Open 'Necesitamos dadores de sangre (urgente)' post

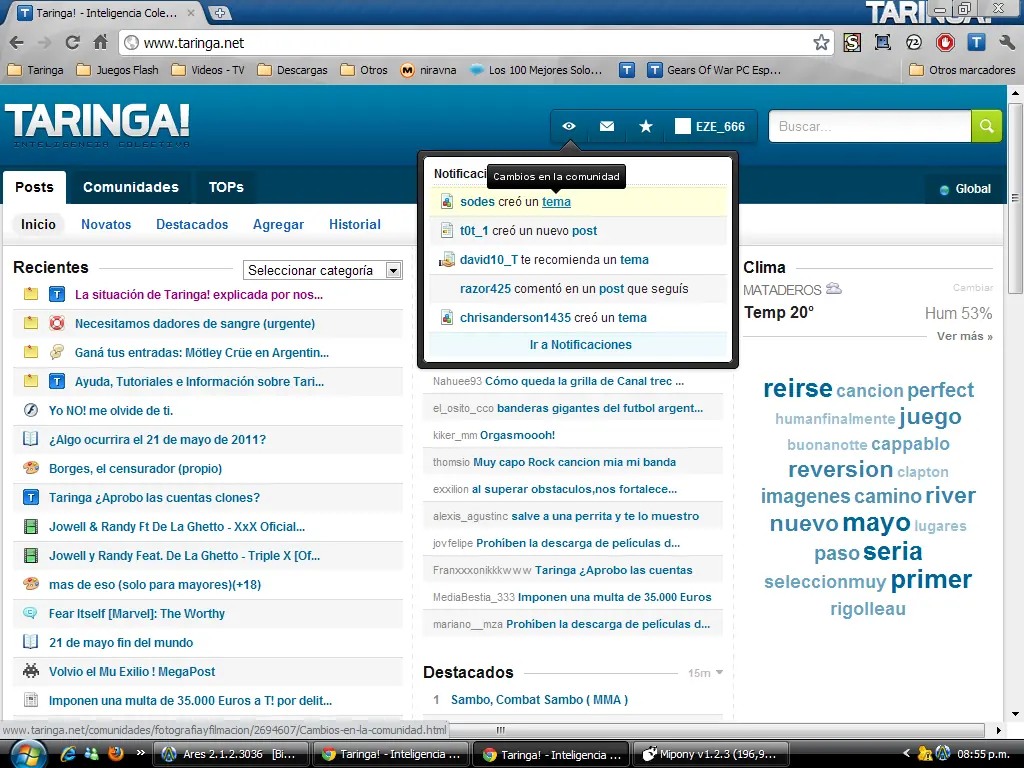(195, 324)
